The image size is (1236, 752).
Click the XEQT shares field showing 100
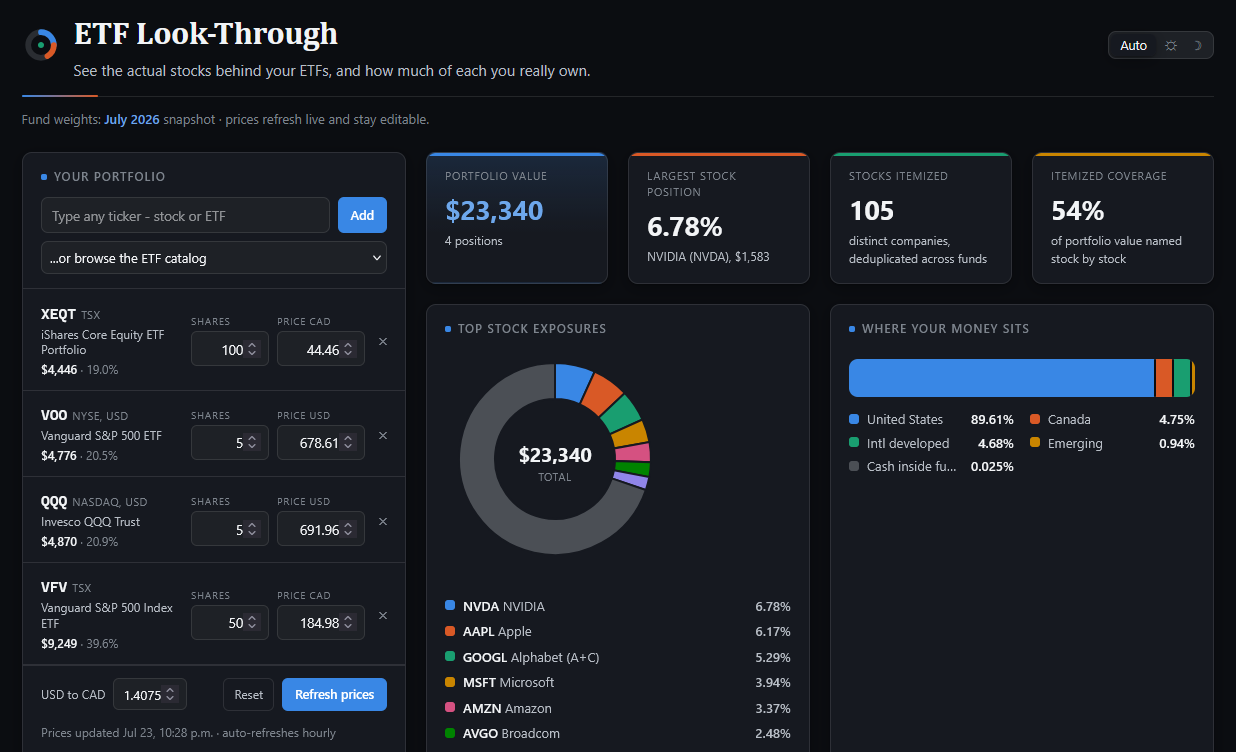coord(230,349)
